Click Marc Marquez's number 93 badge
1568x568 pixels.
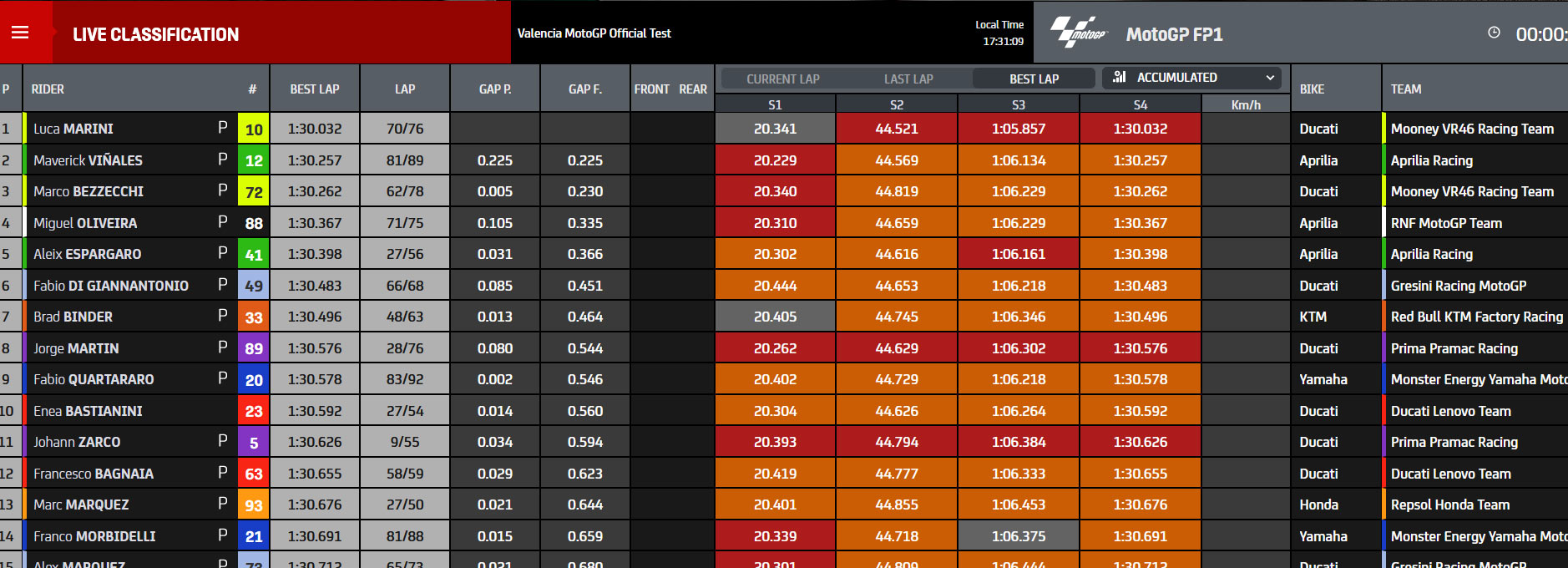pos(254,505)
